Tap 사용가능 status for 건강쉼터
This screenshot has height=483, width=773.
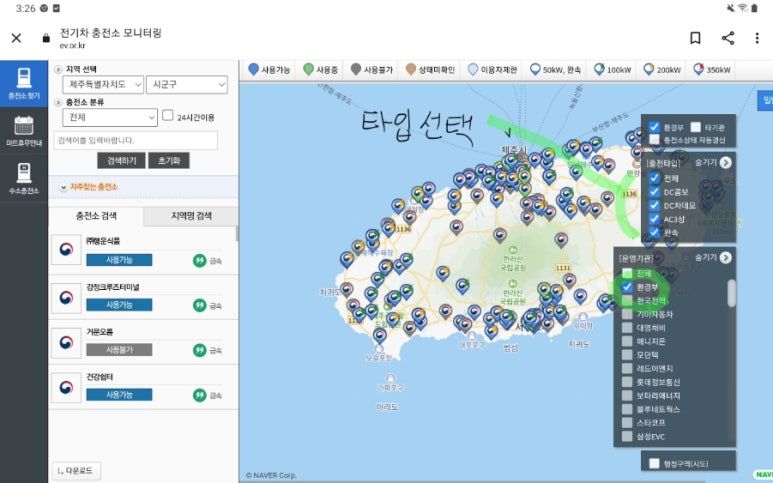coord(119,395)
